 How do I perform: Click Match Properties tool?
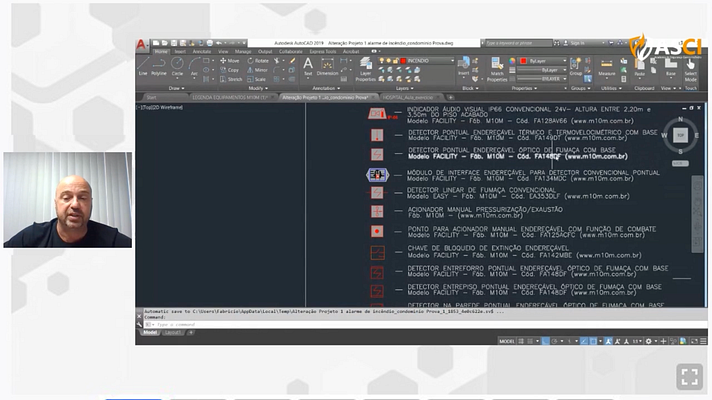[497, 69]
